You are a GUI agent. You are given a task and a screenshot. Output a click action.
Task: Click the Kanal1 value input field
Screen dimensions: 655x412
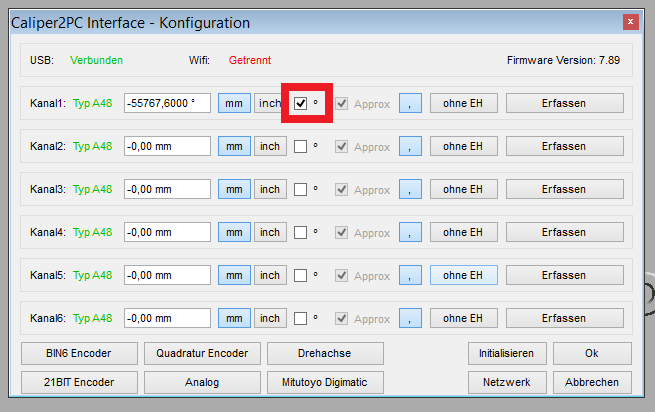tap(167, 103)
